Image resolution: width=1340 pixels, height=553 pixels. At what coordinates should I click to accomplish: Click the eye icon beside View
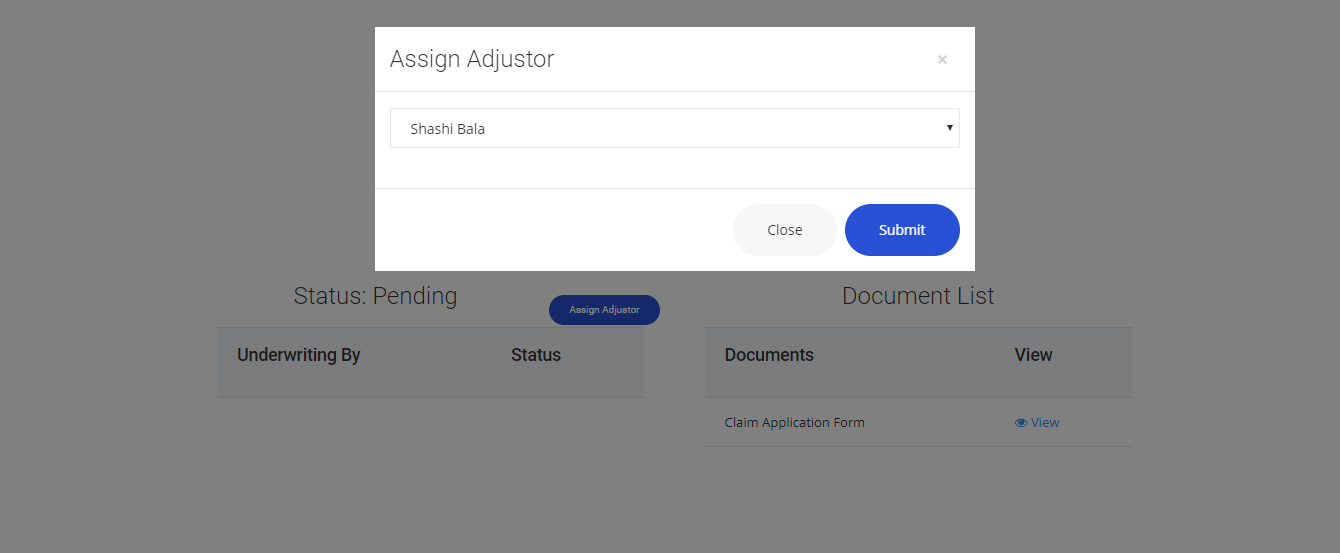(1021, 423)
